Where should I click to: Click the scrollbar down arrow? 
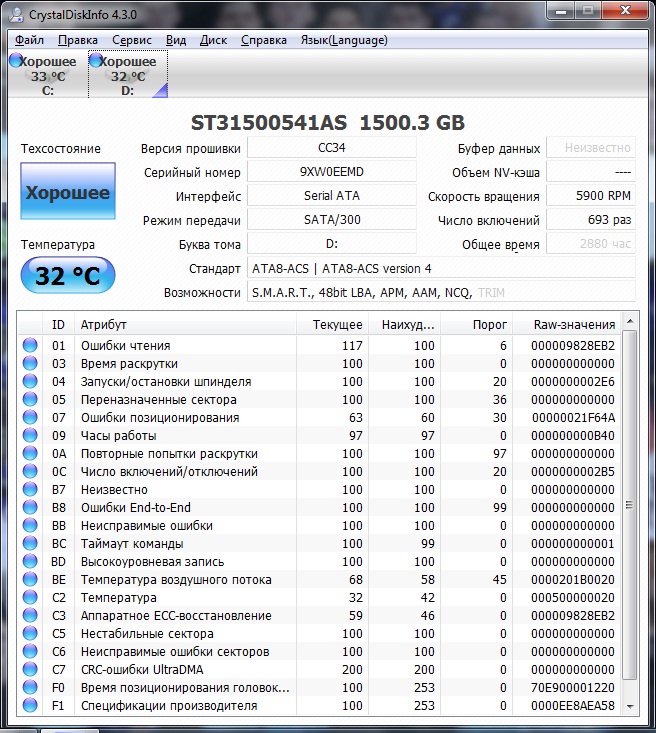coord(630,706)
